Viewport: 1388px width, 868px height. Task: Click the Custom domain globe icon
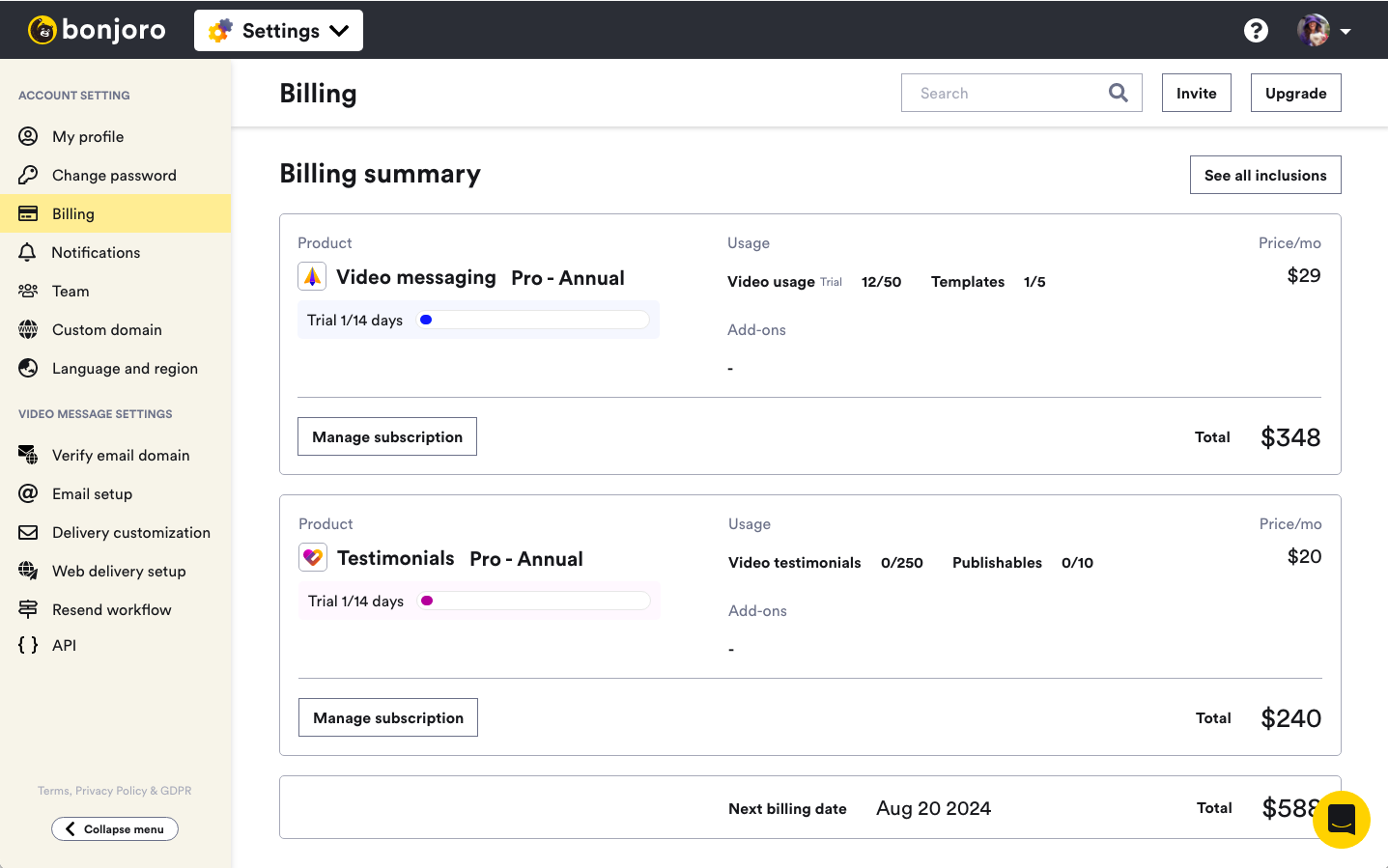[x=28, y=329]
